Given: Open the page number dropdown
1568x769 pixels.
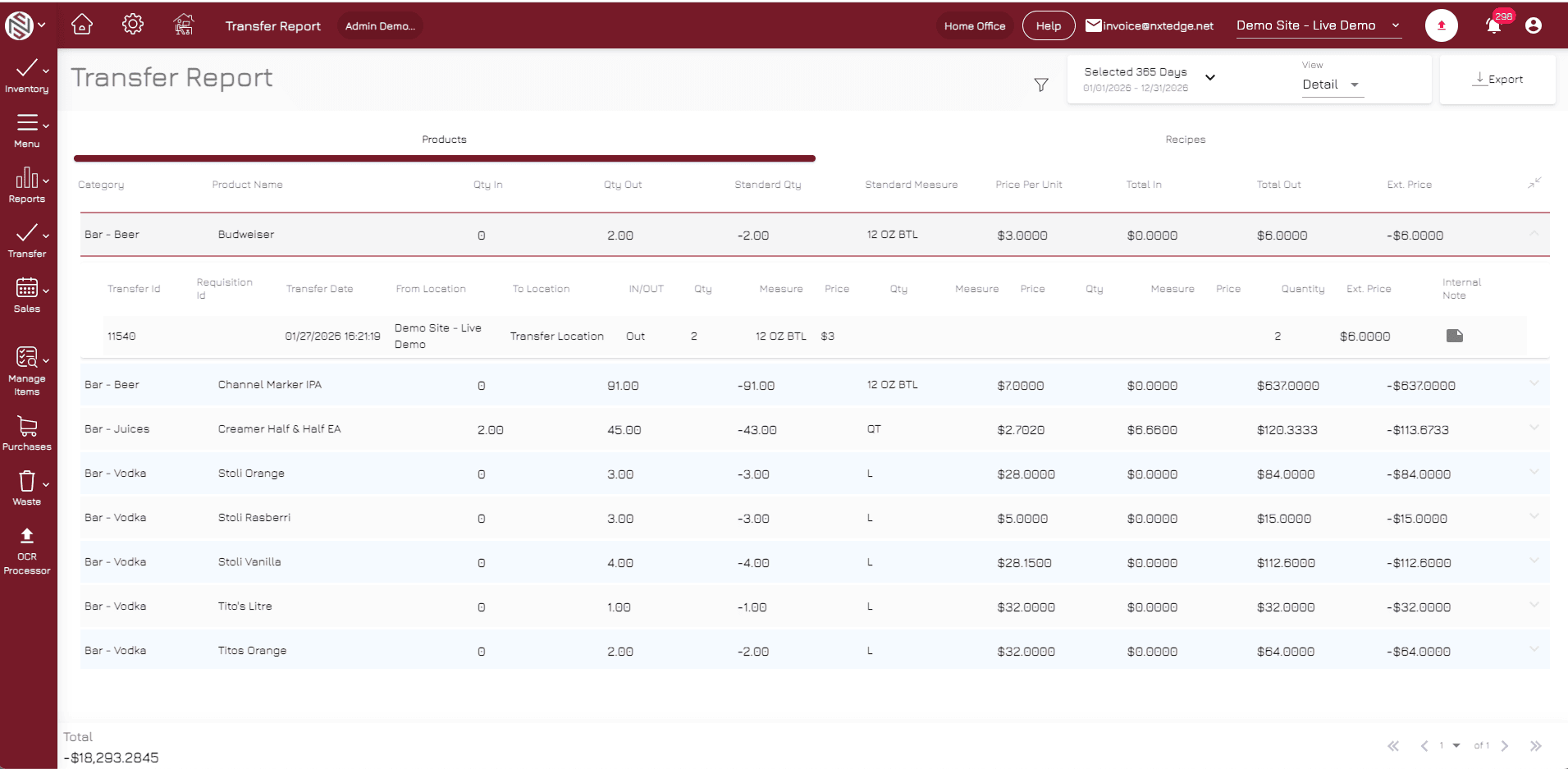Looking at the screenshot, I should click(x=1449, y=746).
